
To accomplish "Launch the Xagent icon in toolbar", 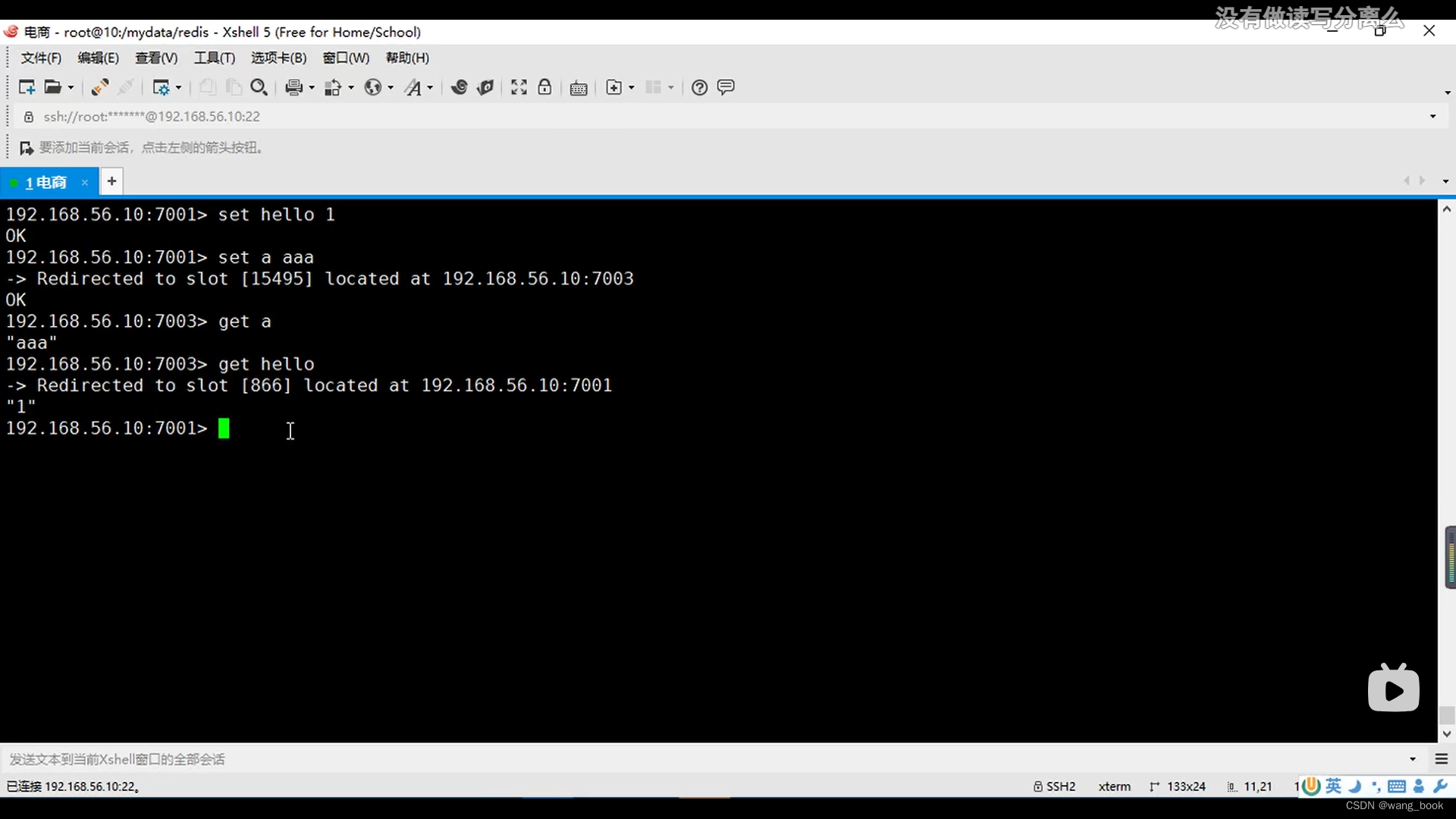I will pyautogui.click(x=485, y=87).
